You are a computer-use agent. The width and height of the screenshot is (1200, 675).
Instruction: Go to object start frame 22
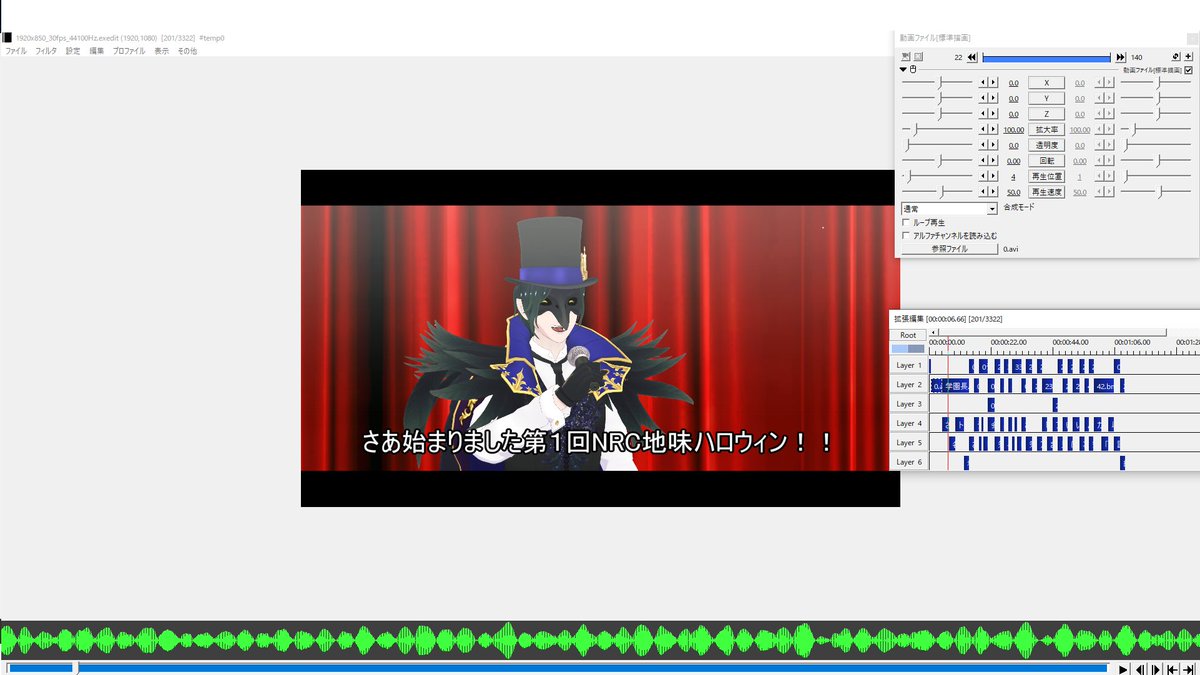pos(972,57)
